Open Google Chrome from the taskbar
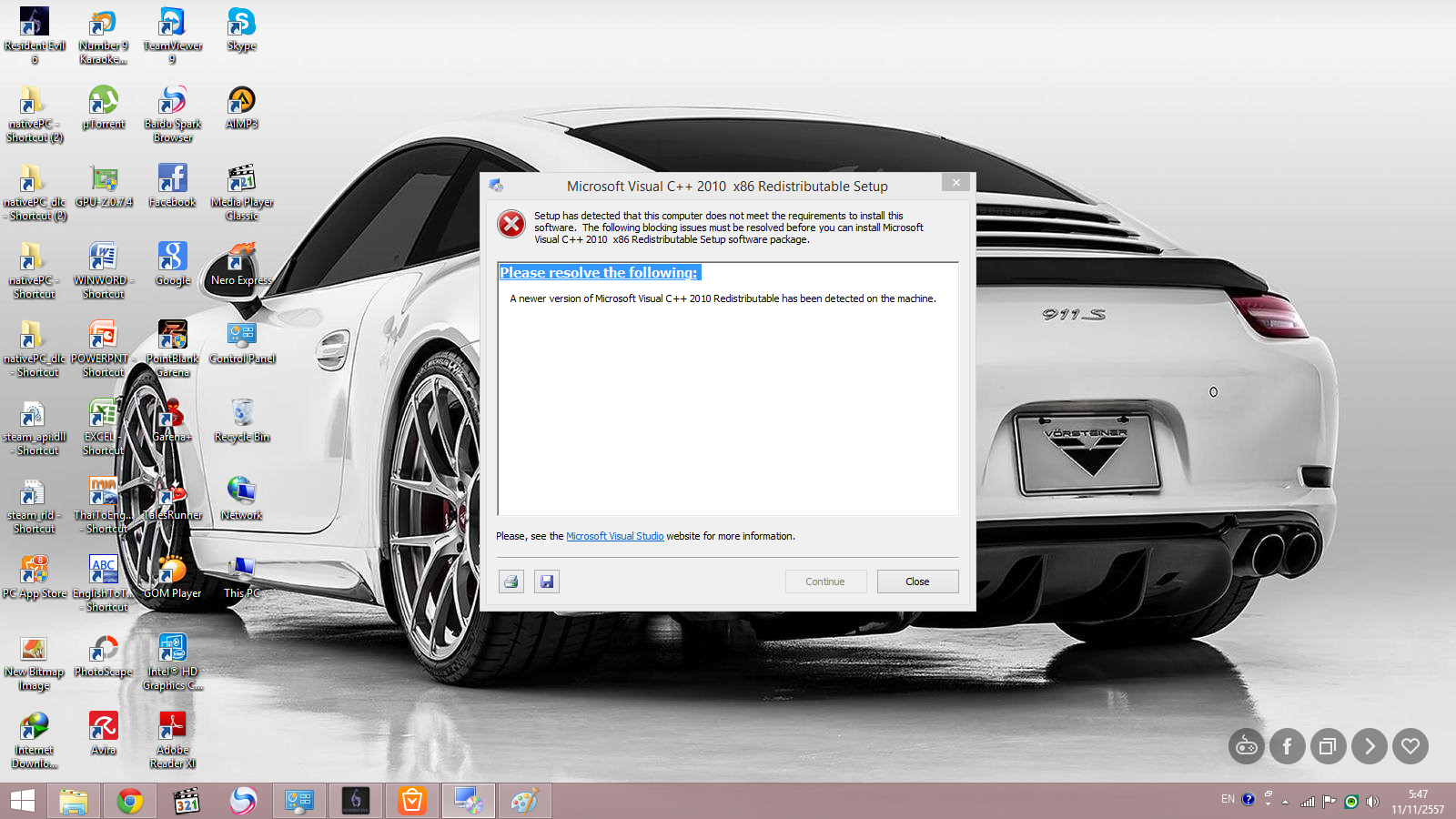Screen dimensions: 1456x819 click(x=130, y=801)
